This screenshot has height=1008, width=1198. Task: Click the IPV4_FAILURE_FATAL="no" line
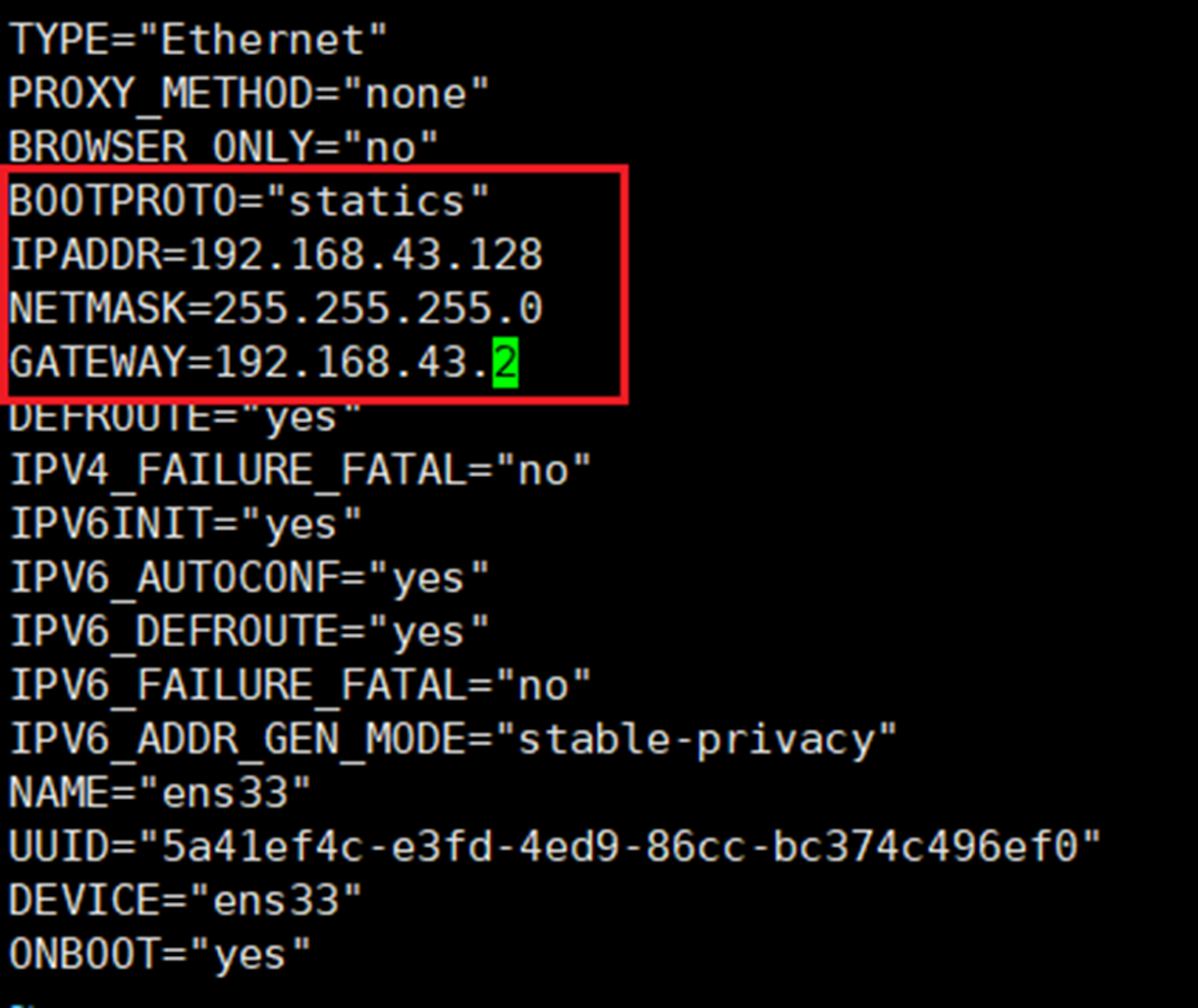300,471
